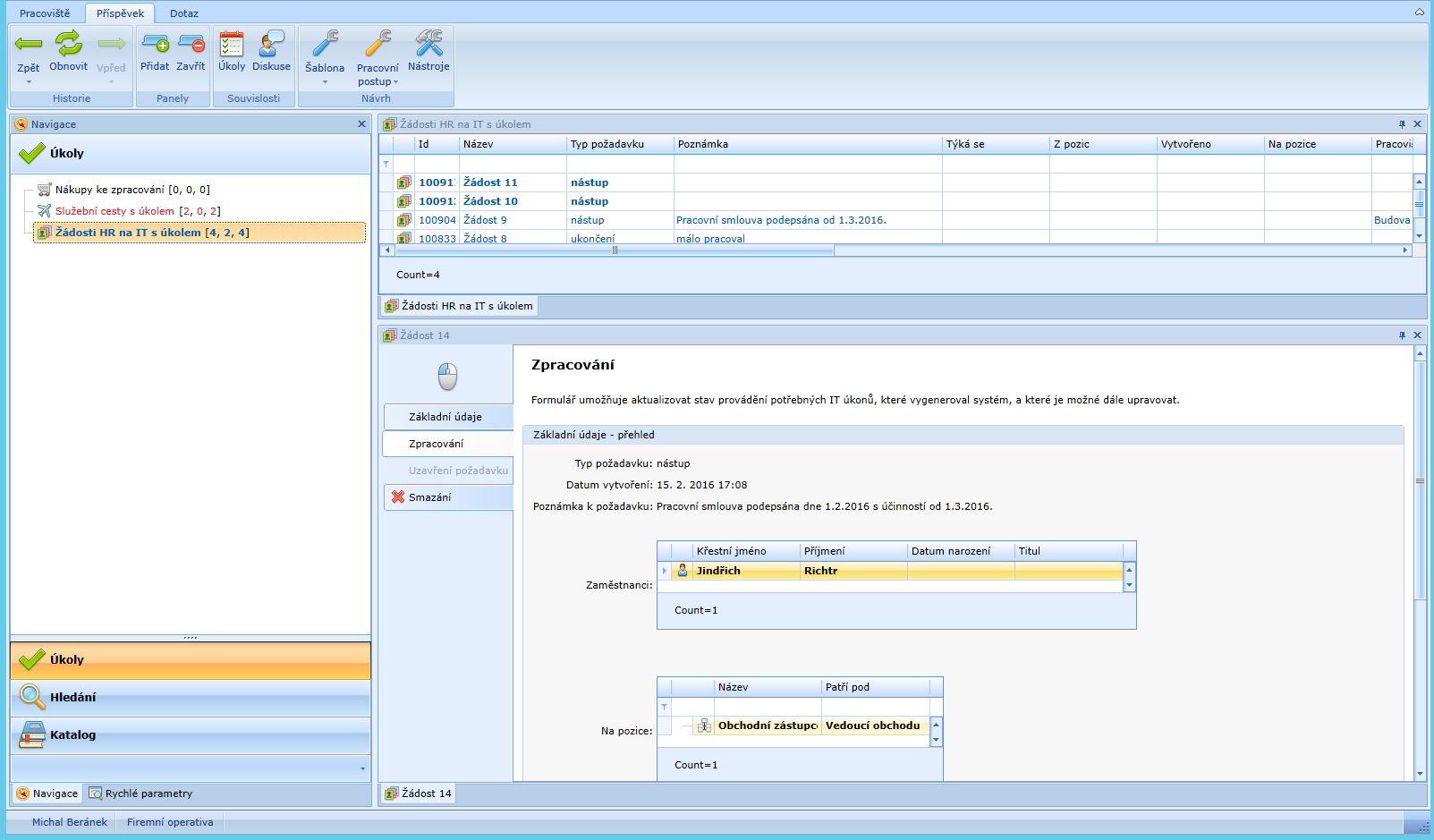This screenshot has width=1434, height=840.
Task: Expand row for employee Jindřich Richtr
Action: click(664, 571)
